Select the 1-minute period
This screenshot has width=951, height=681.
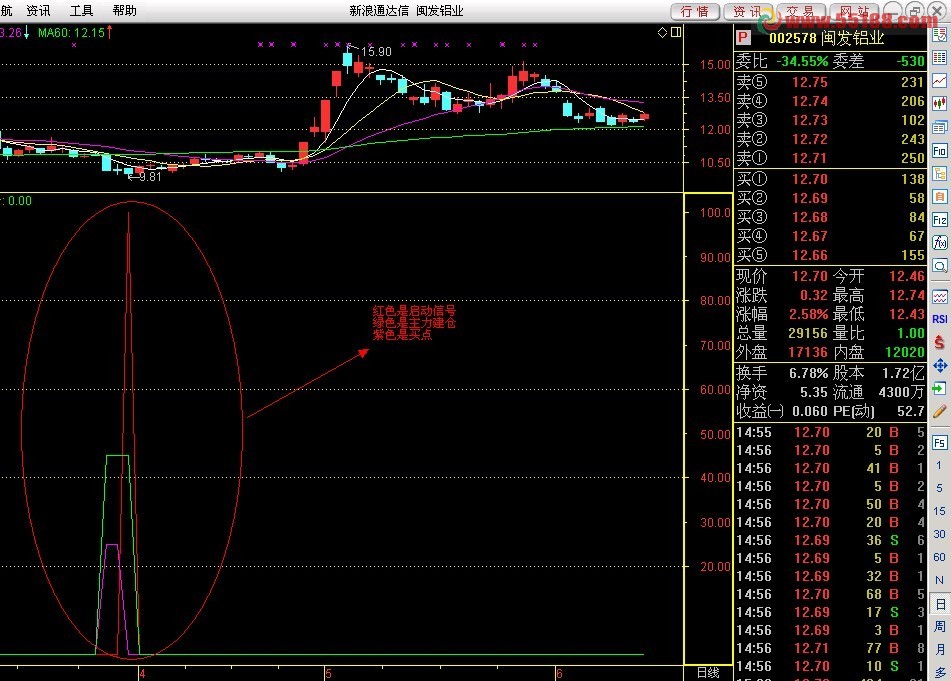click(x=939, y=465)
